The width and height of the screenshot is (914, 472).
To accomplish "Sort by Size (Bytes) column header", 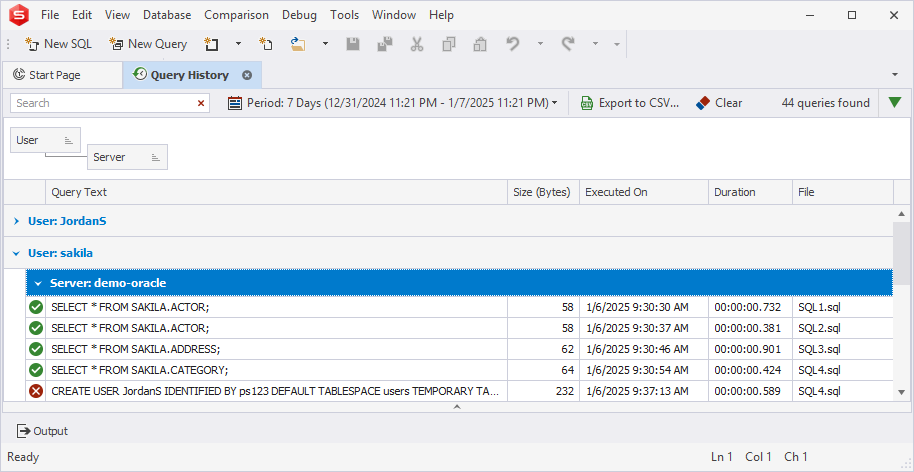I will (543, 192).
